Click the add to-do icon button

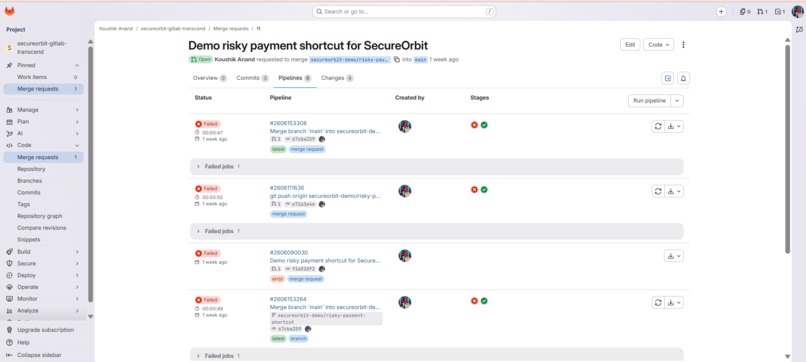(668, 78)
